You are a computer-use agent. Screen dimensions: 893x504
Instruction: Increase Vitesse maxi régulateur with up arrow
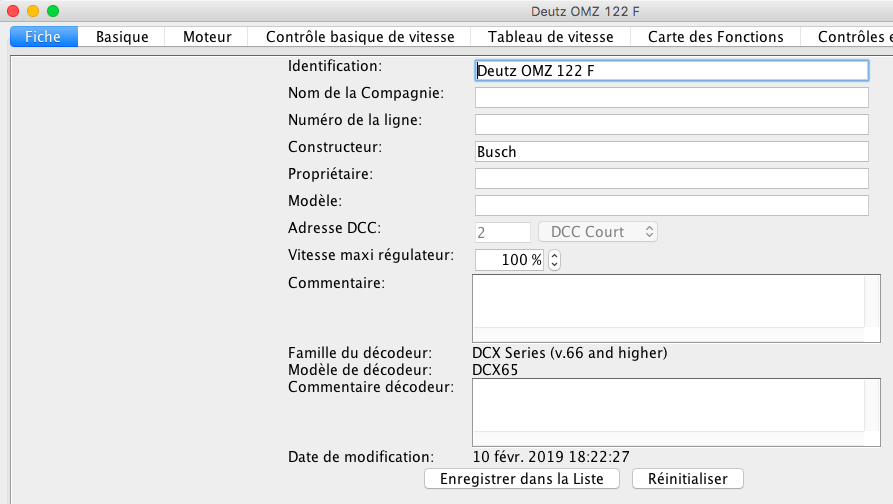tap(554, 255)
